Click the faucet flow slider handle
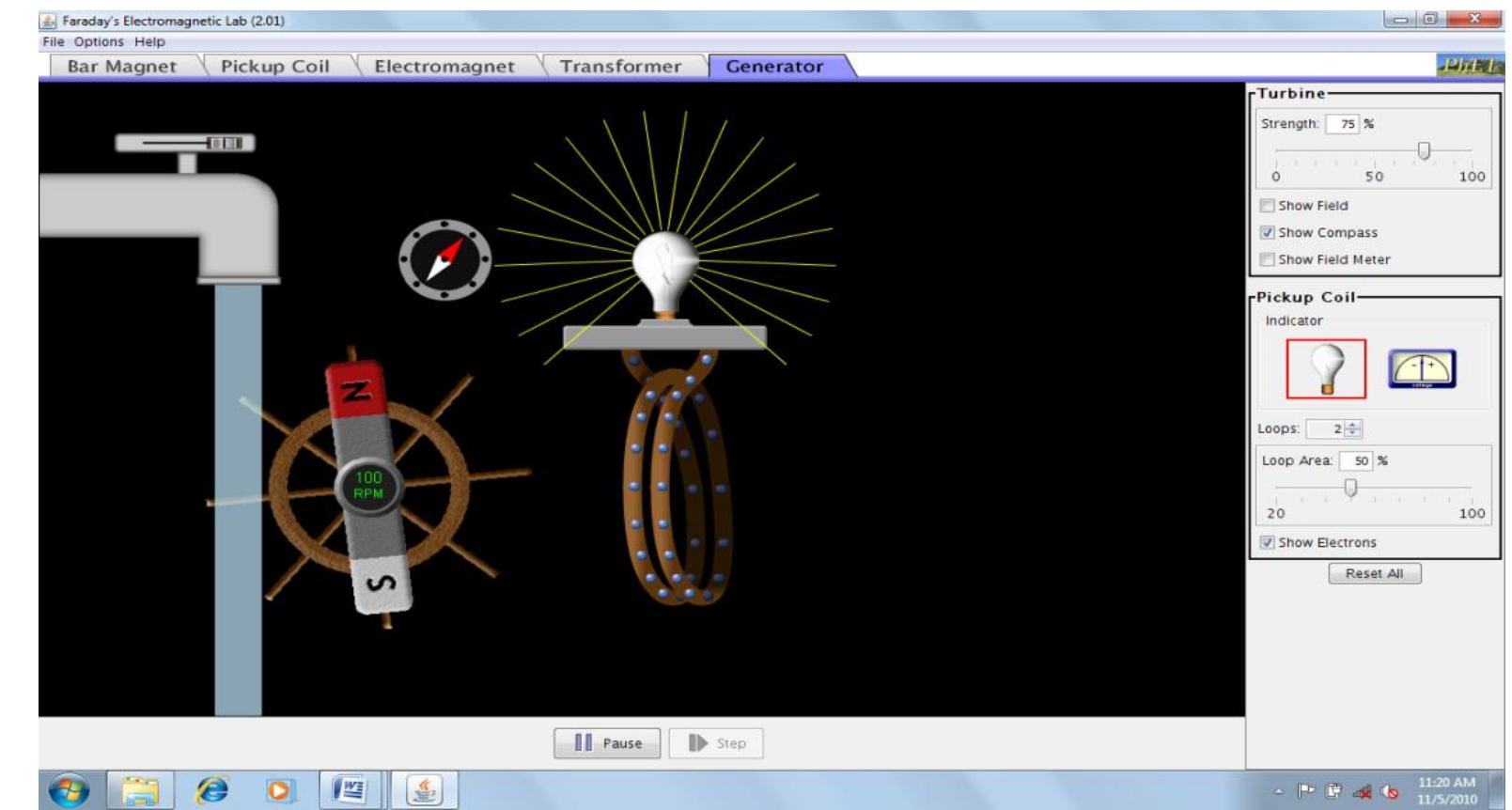This screenshot has width=1512, height=810. click(x=225, y=143)
